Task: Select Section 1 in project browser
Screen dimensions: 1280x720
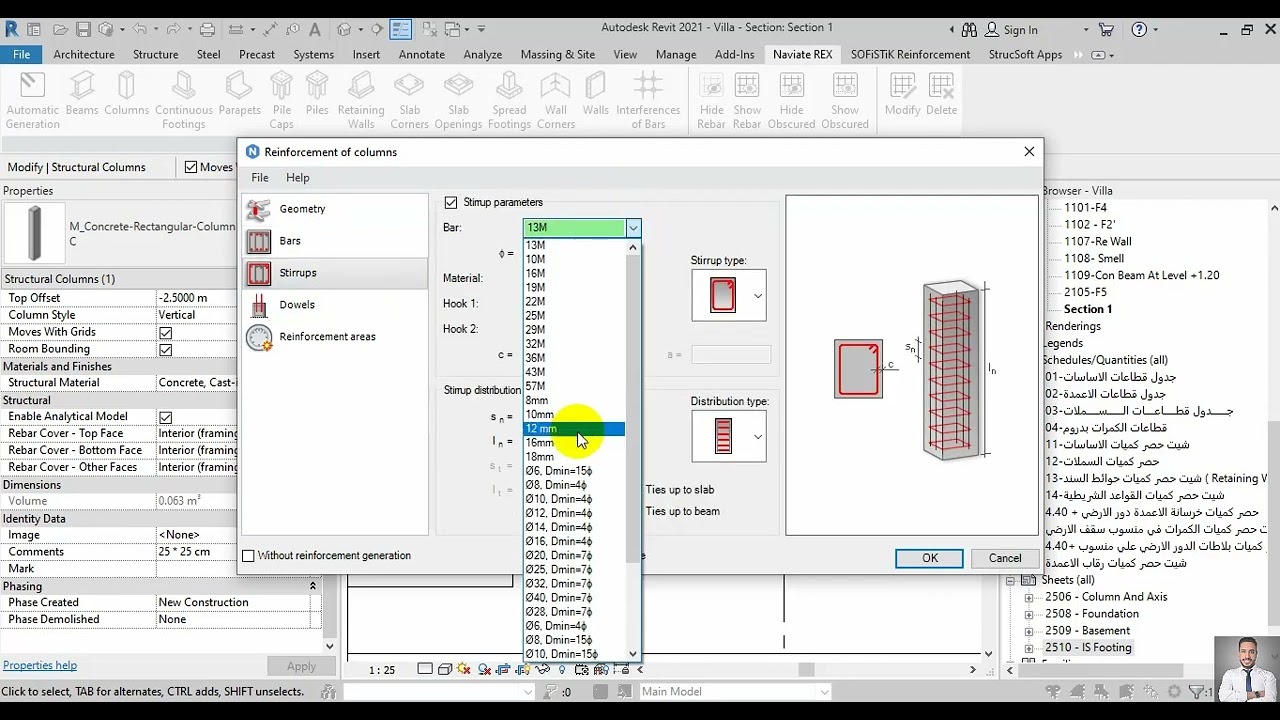Action: click(1088, 309)
